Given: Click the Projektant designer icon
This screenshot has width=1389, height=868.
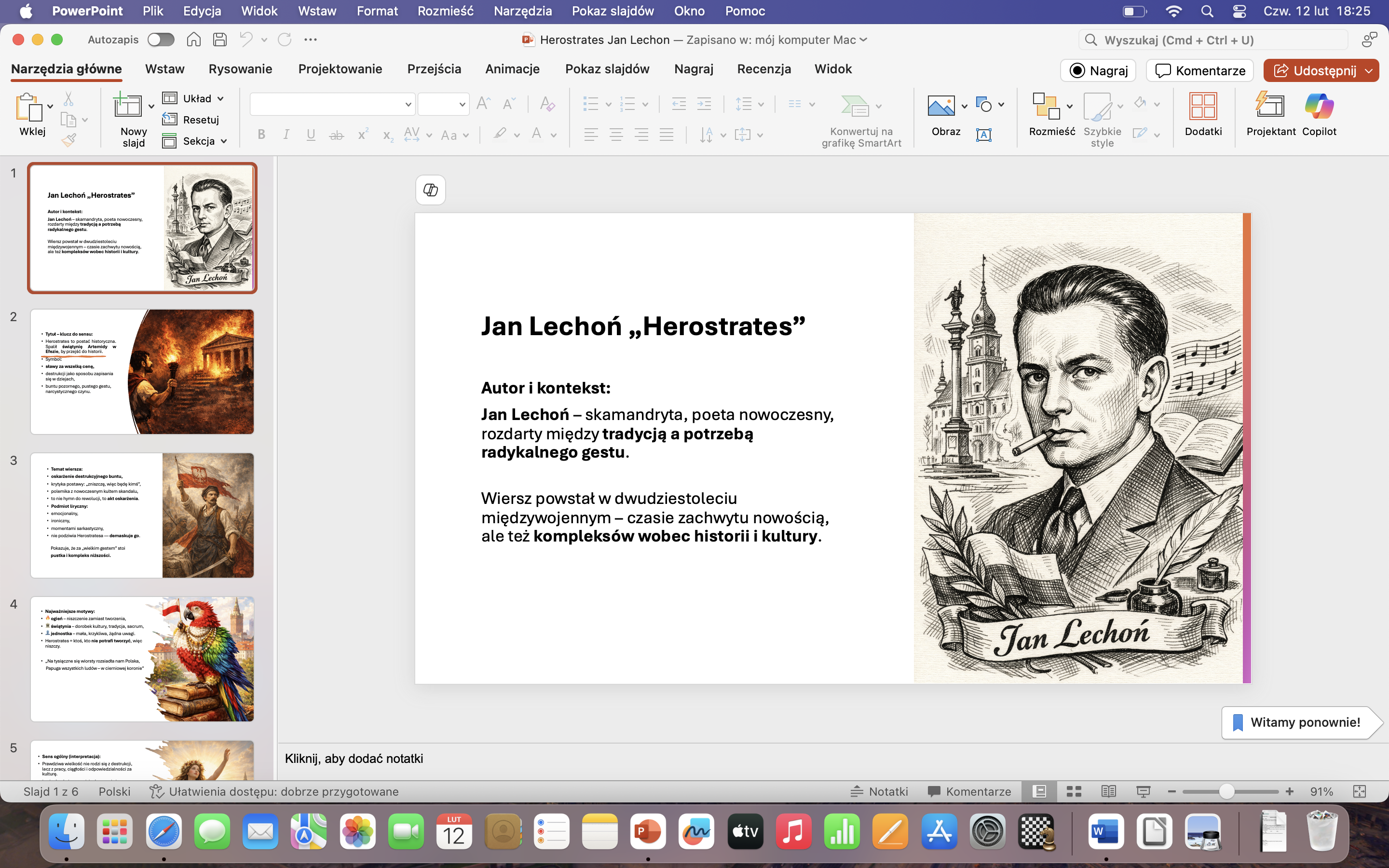Looking at the screenshot, I should [1270, 107].
